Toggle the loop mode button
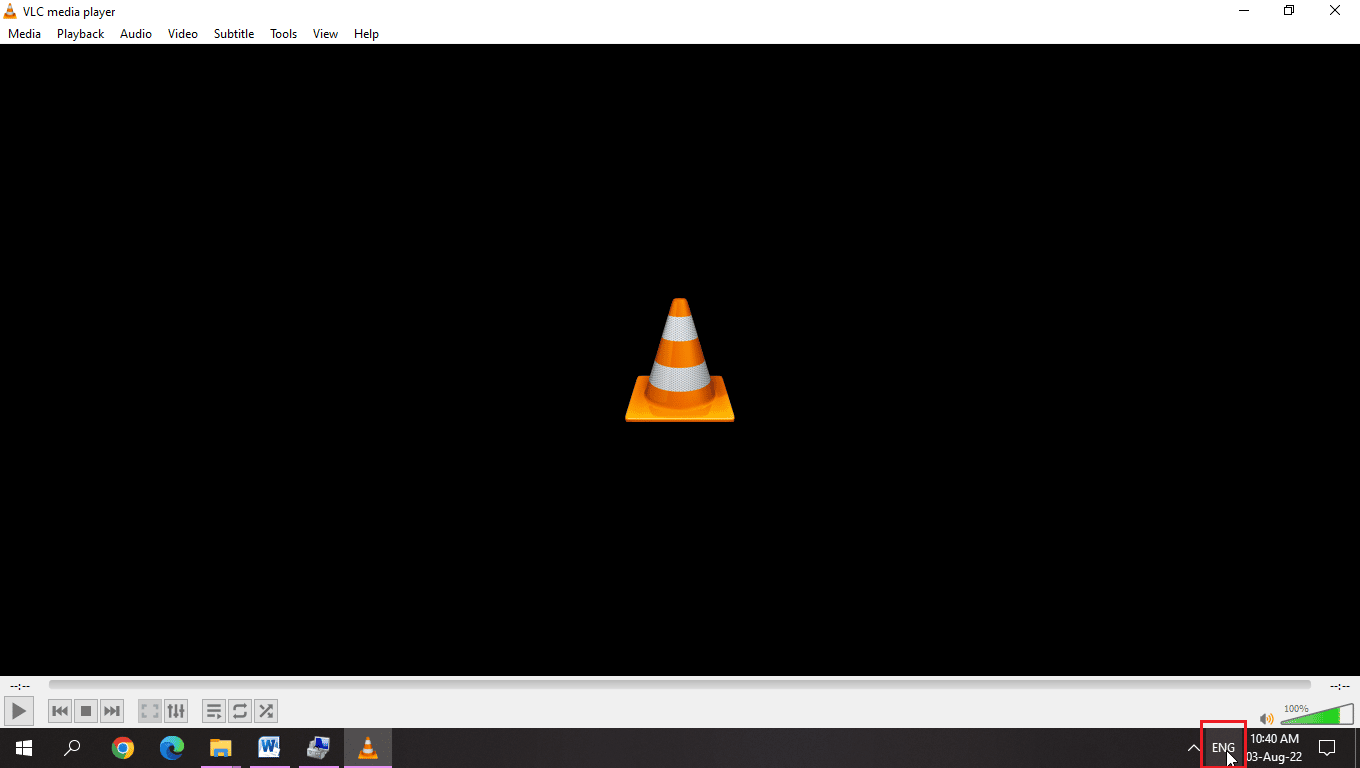Viewport: 1360px width, 768px height. [x=240, y=711]
